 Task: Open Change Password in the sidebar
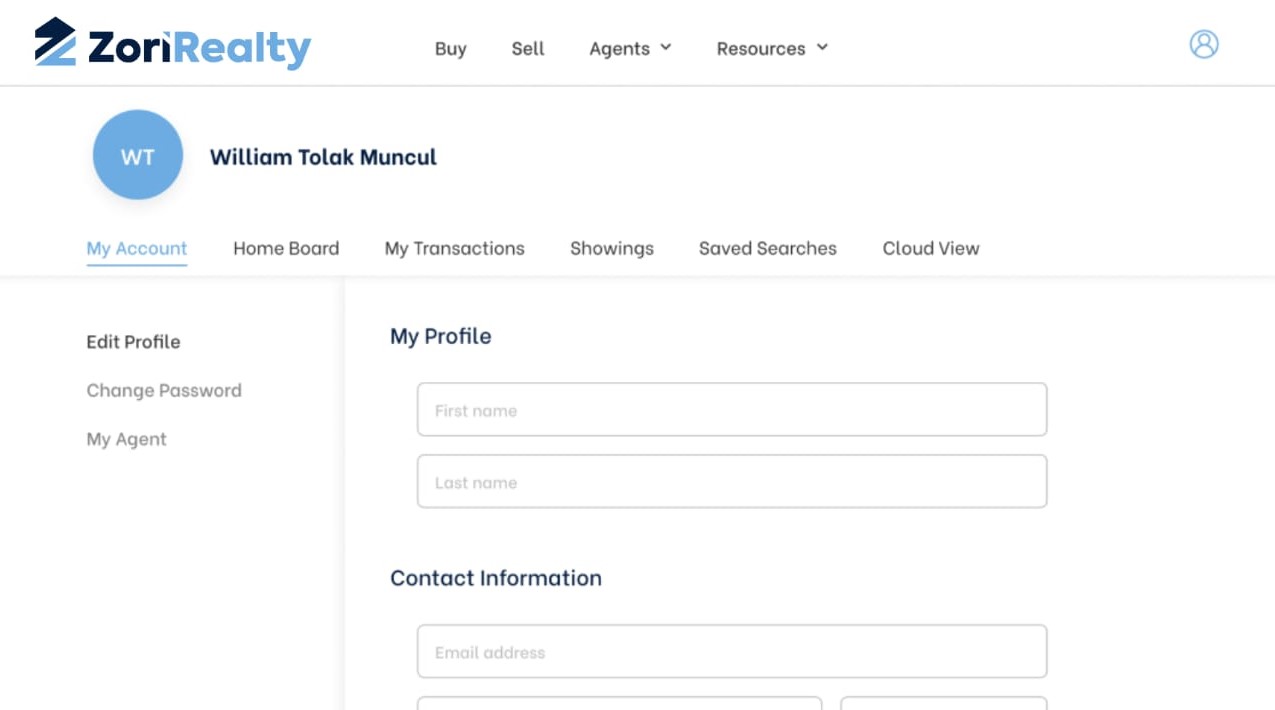(x=164, y=391)
